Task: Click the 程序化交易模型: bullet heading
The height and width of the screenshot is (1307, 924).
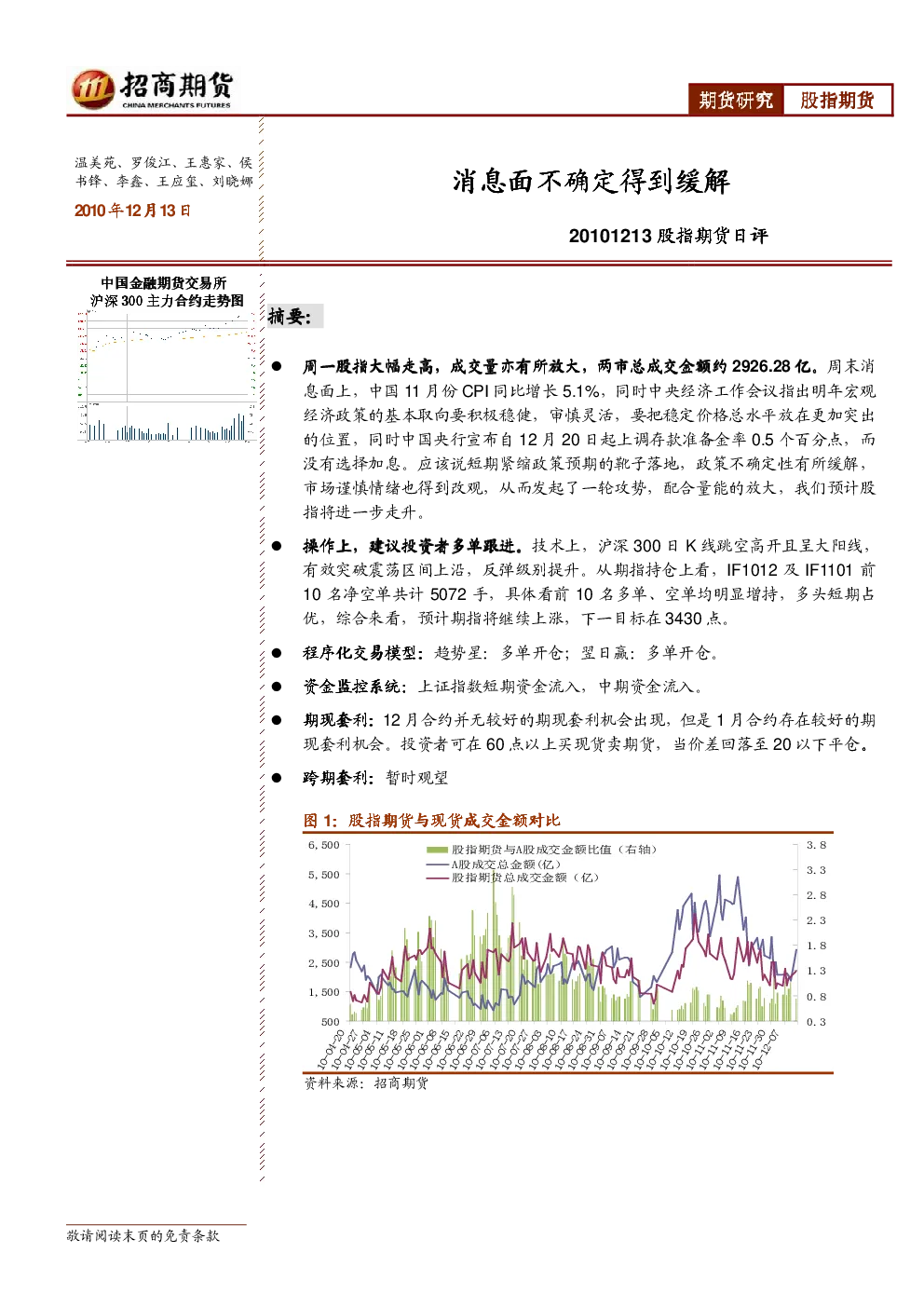Action: 364,653
